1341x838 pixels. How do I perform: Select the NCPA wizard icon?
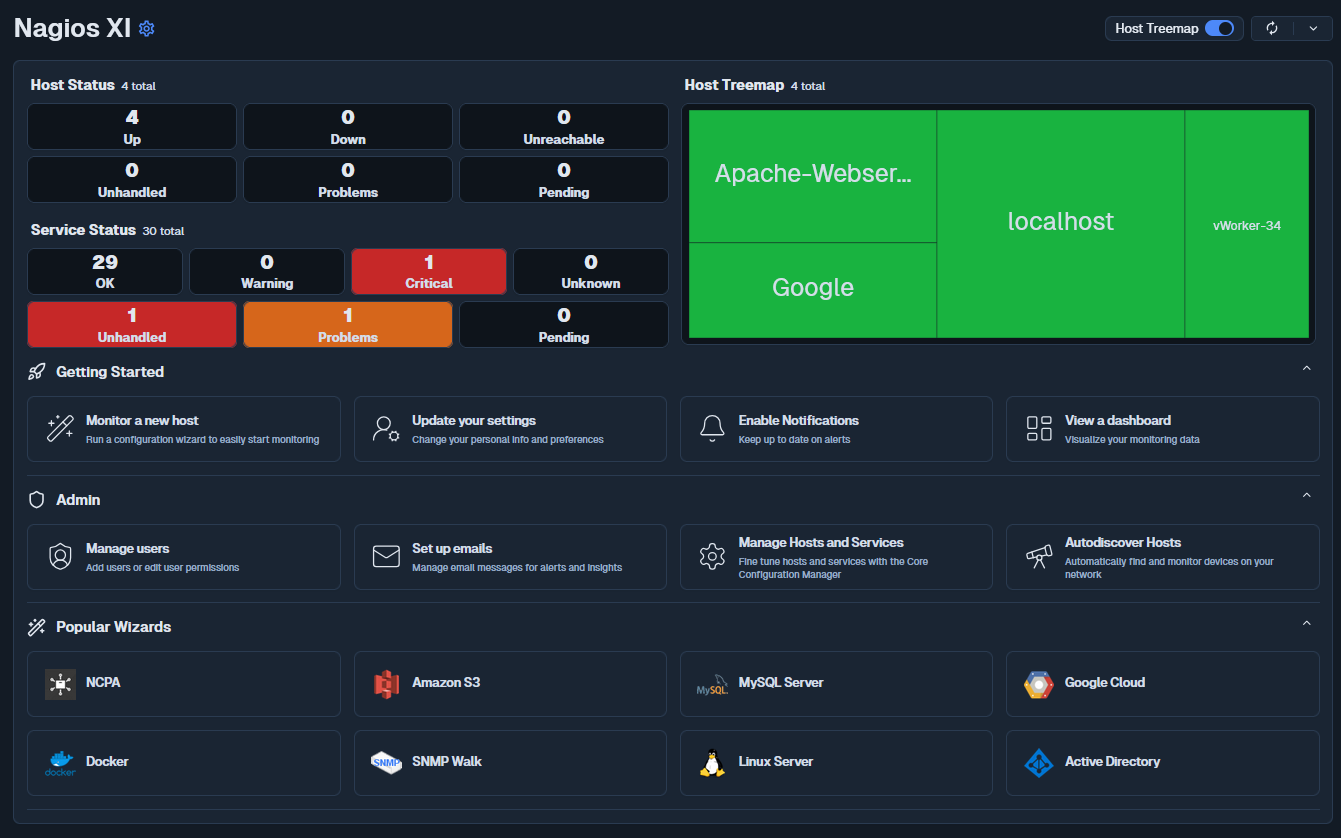pos(60,683)
